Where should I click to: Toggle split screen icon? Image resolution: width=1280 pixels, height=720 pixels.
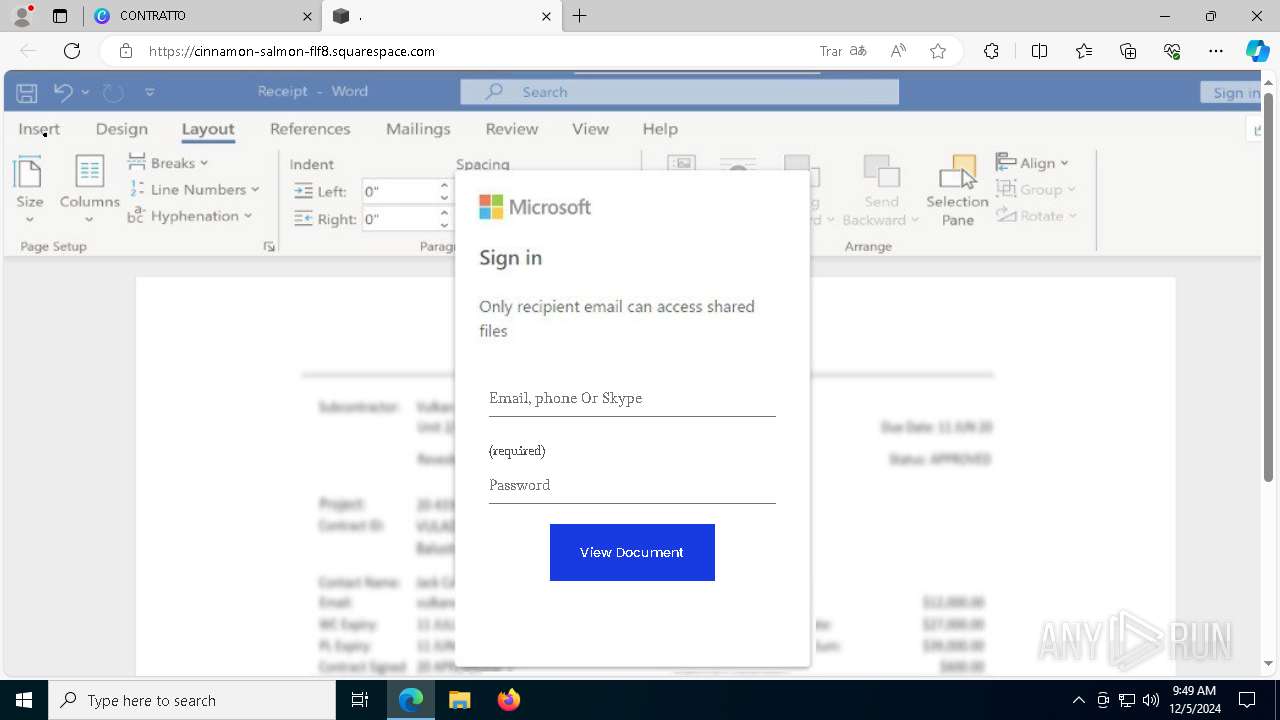(1039, 51)
